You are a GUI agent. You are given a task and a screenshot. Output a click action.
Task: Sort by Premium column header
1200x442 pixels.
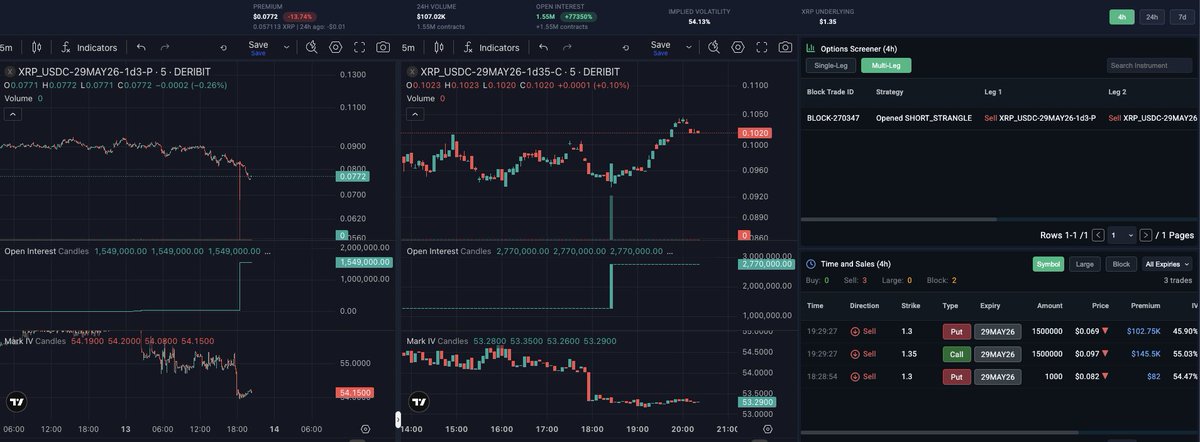click(x=1145, y=306)
